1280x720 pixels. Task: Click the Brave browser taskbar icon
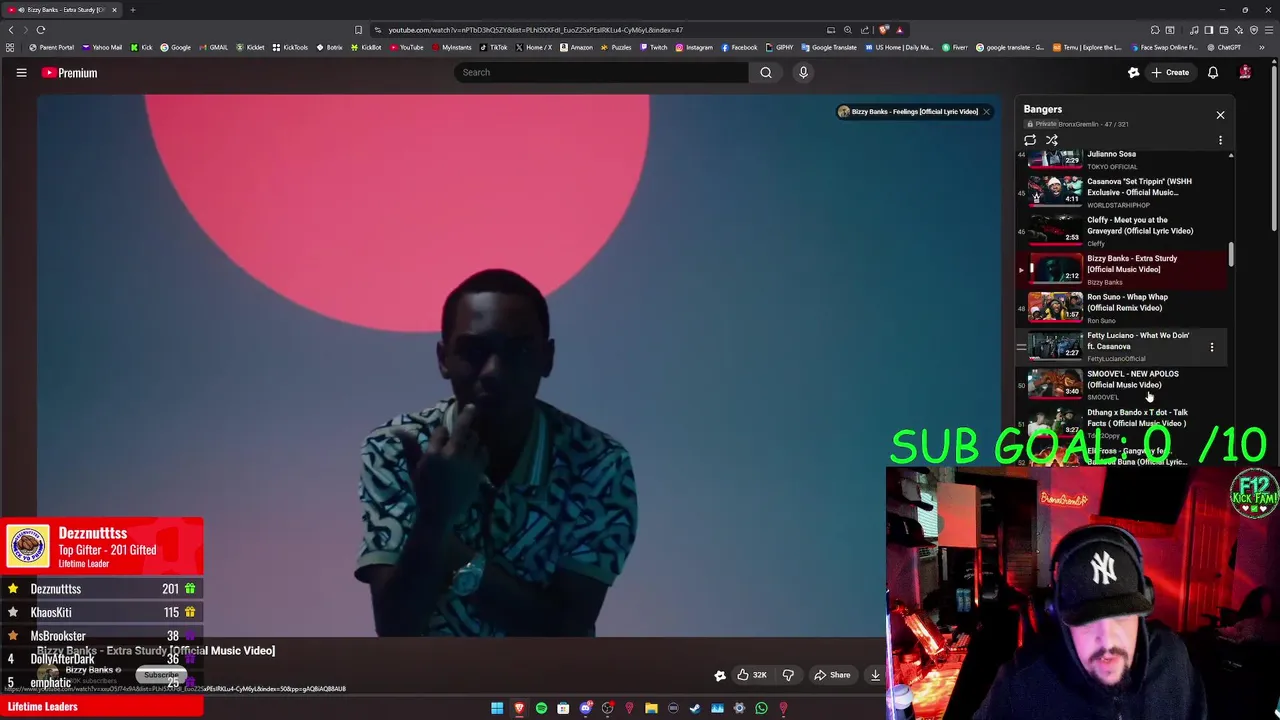(x=519, y=708)
